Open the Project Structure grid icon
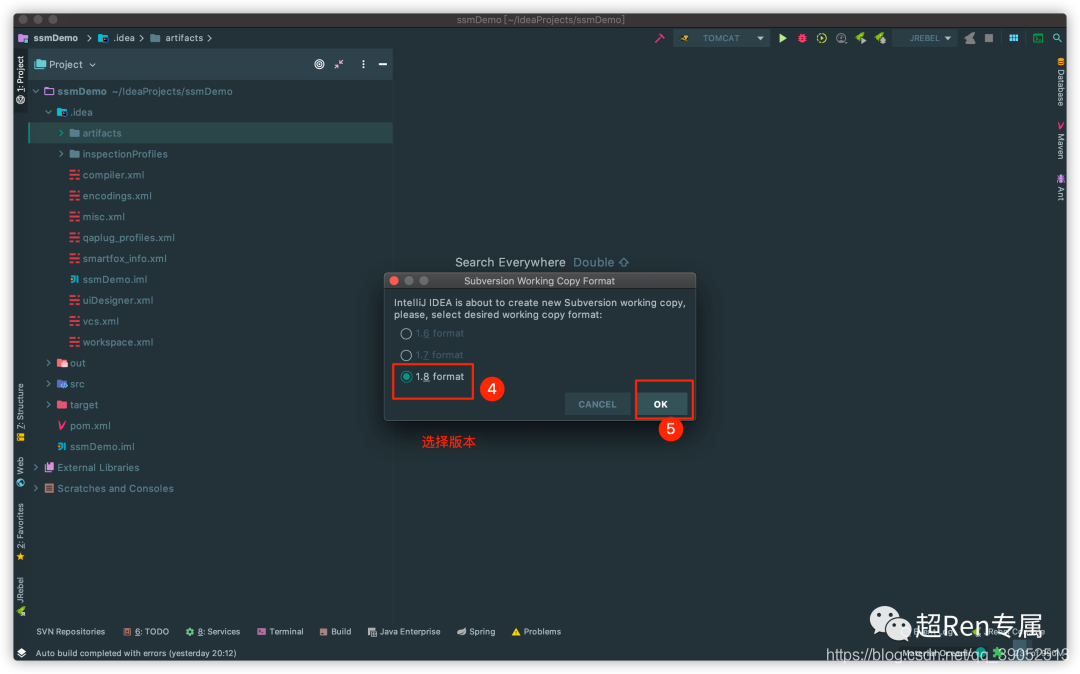1080x674 pixels. pyautogui.click(x=1014, y=39)
